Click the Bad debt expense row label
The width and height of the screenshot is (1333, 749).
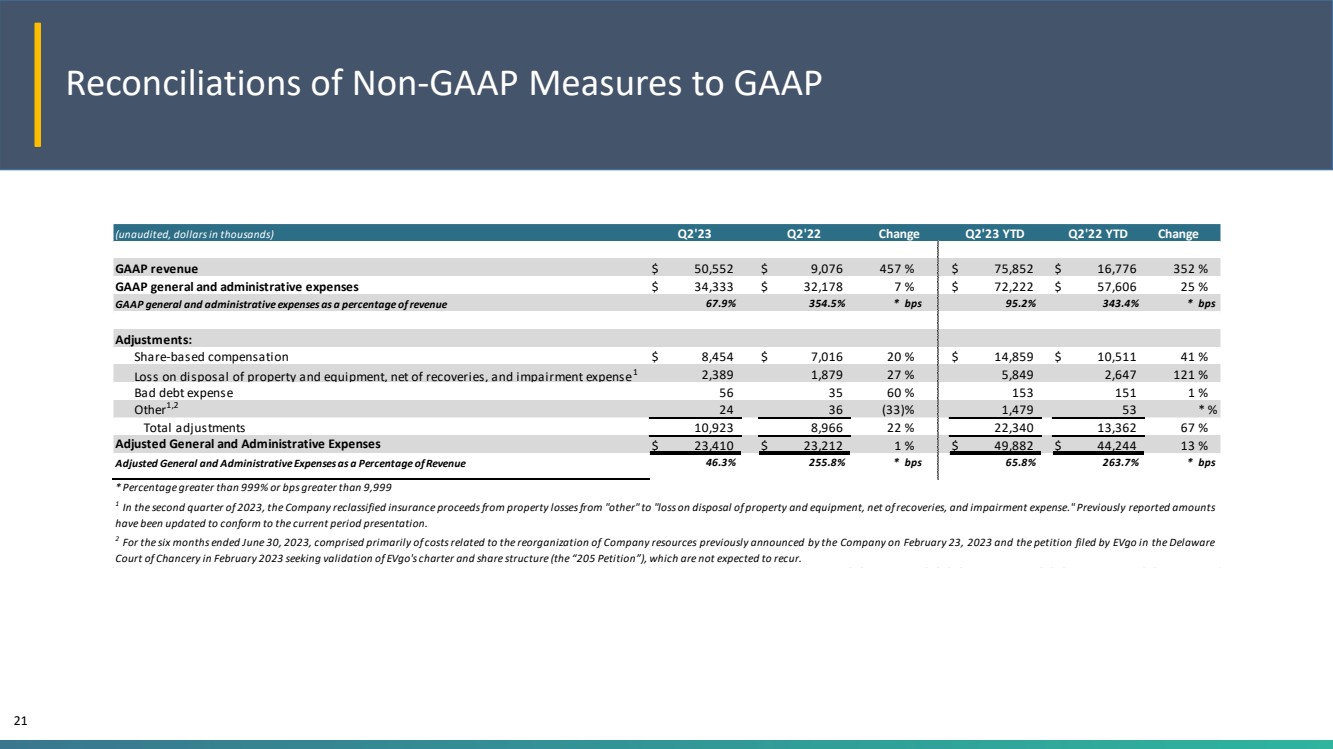click(x=183, y=393)
